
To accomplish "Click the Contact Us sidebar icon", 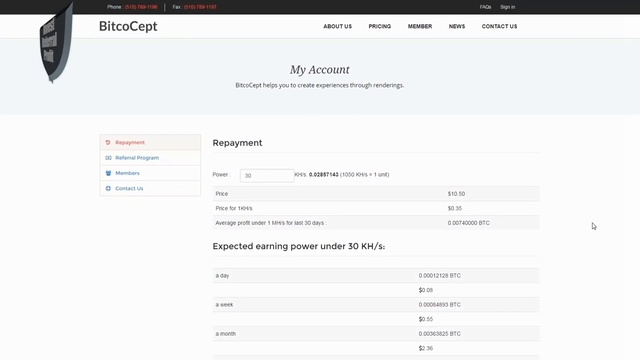I will click(108, 188).
